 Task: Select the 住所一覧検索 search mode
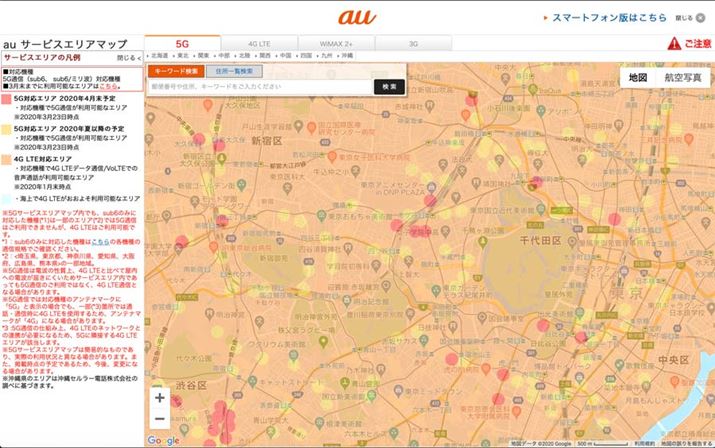233,72
